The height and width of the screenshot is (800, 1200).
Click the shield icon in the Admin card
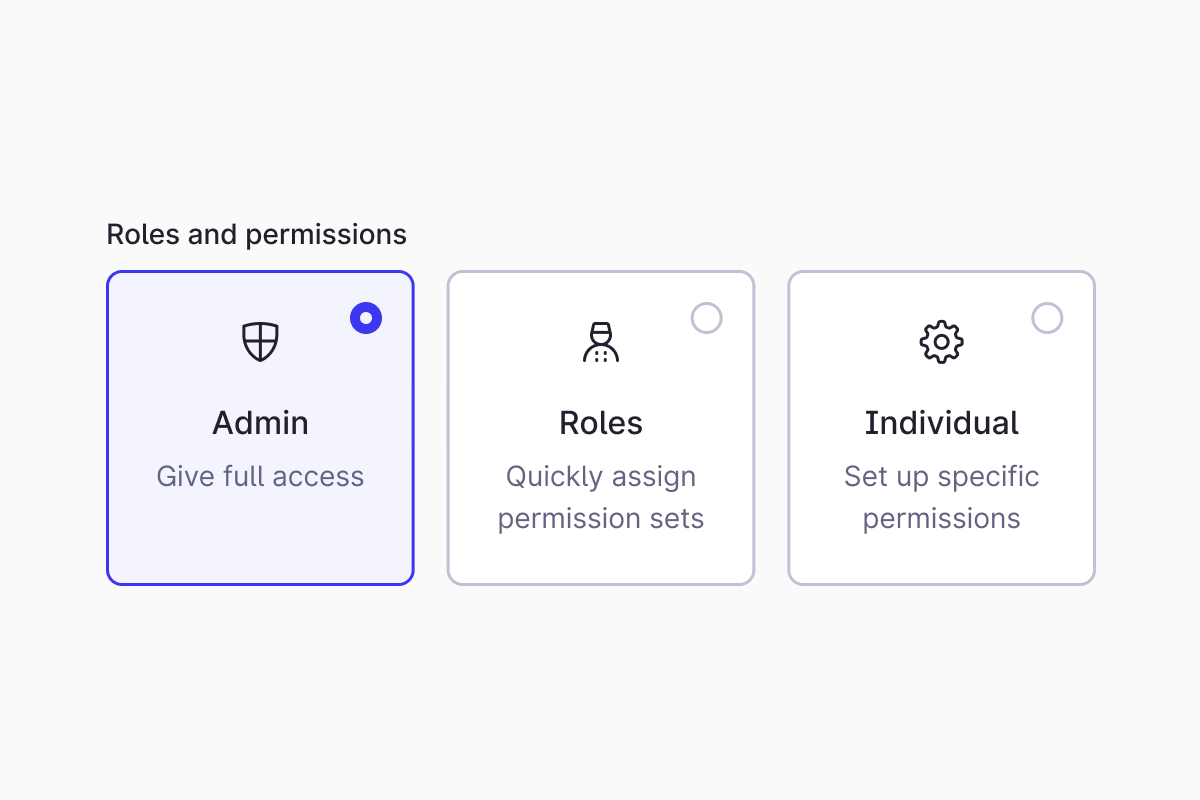(x=260, y=342)
